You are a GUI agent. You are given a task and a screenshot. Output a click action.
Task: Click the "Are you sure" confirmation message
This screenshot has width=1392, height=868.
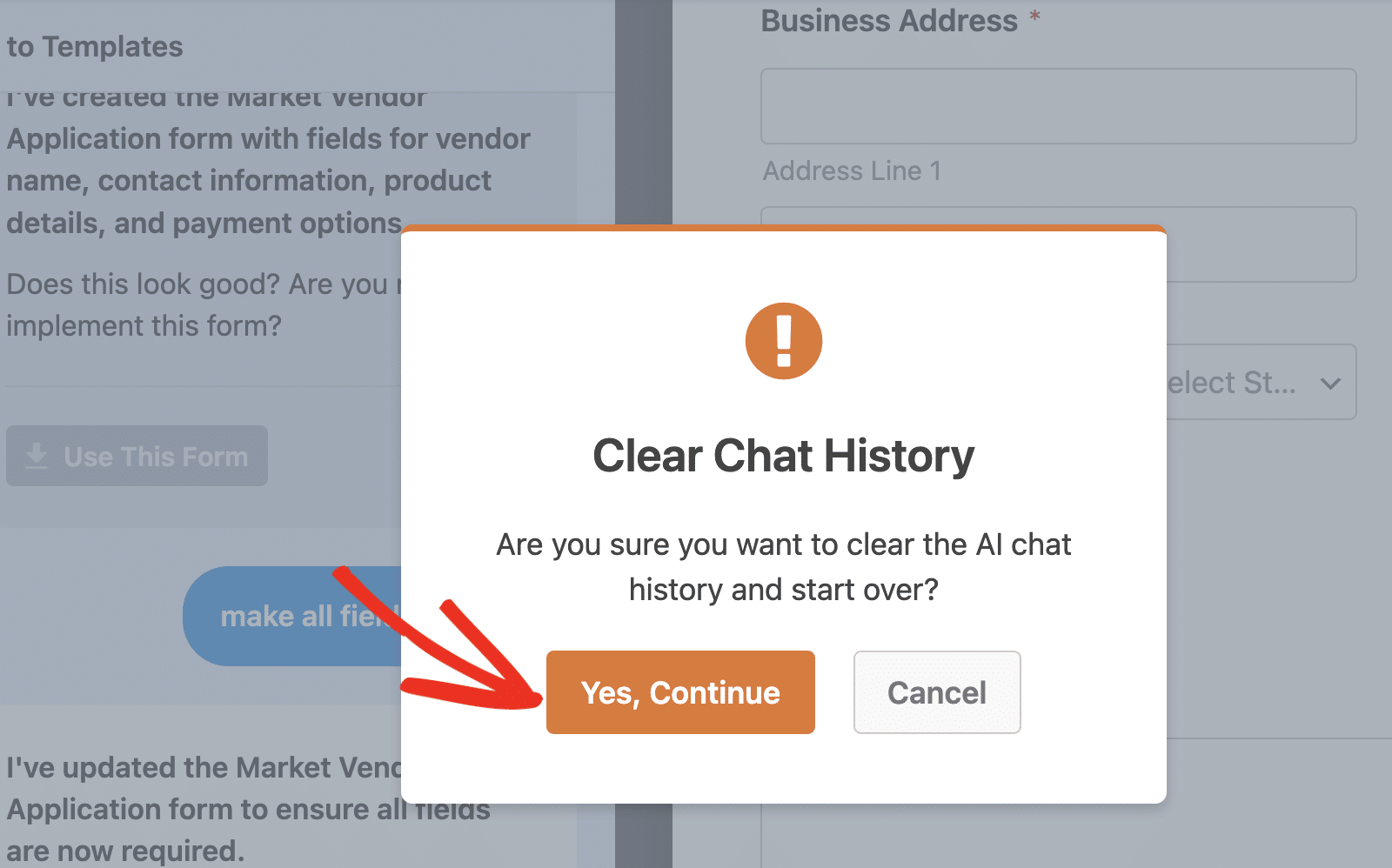[783, 566]
